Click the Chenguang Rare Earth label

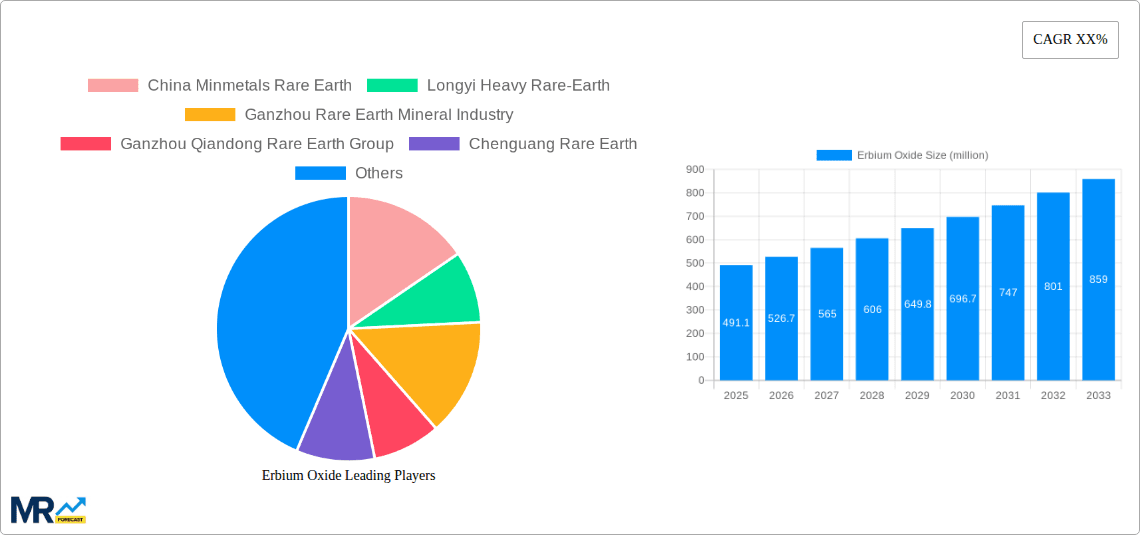tap(553, 144)
